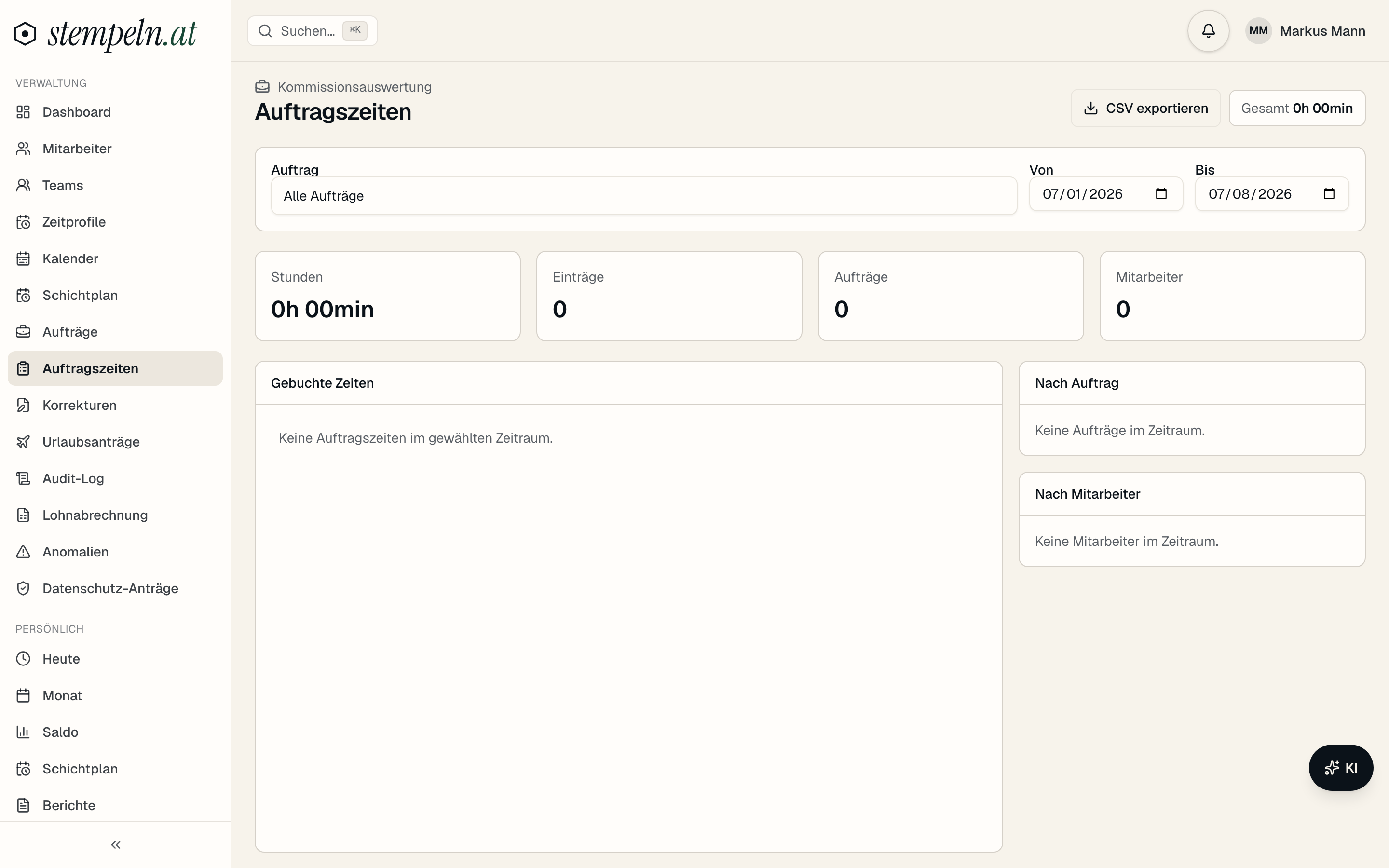Open Schichtplan under Persönlich section
This screenshot has width=1389, height=868.
click(115, 769)
